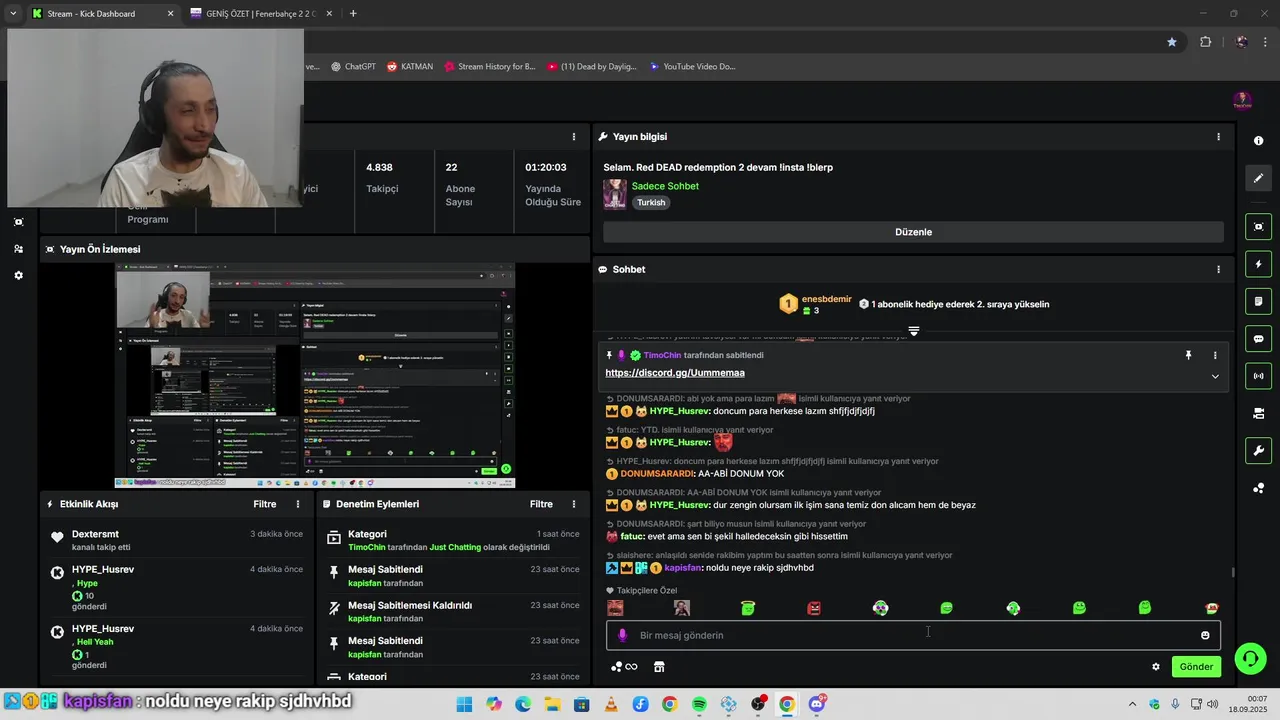Click the Windows Start button
Screen dimensions: 1280x720
tap(465, 705)
